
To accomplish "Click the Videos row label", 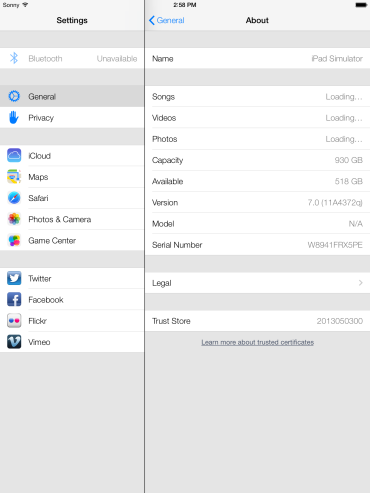I will 164,118.
